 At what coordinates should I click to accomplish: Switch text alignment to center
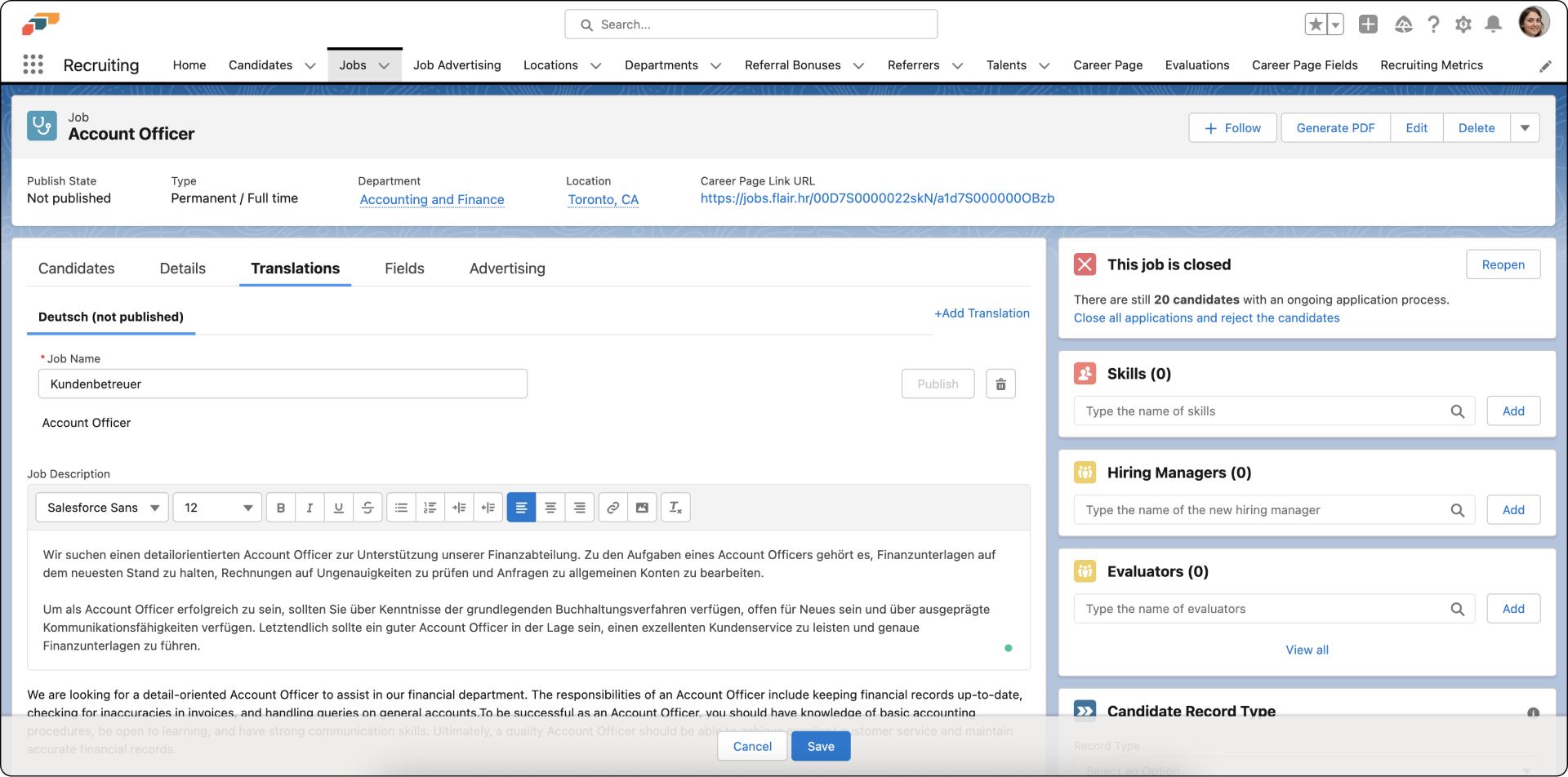pos(550,507)
